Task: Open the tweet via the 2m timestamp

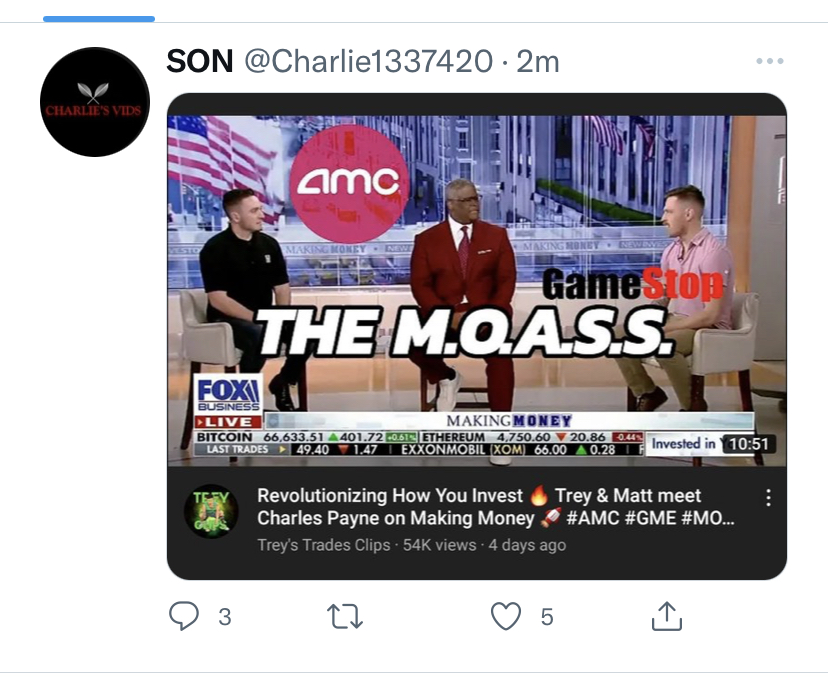Action: [538, 61]
